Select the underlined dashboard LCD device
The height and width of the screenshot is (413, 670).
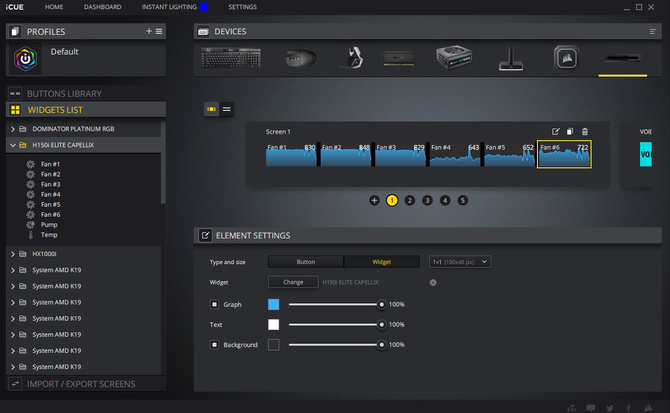coord(623,58)
